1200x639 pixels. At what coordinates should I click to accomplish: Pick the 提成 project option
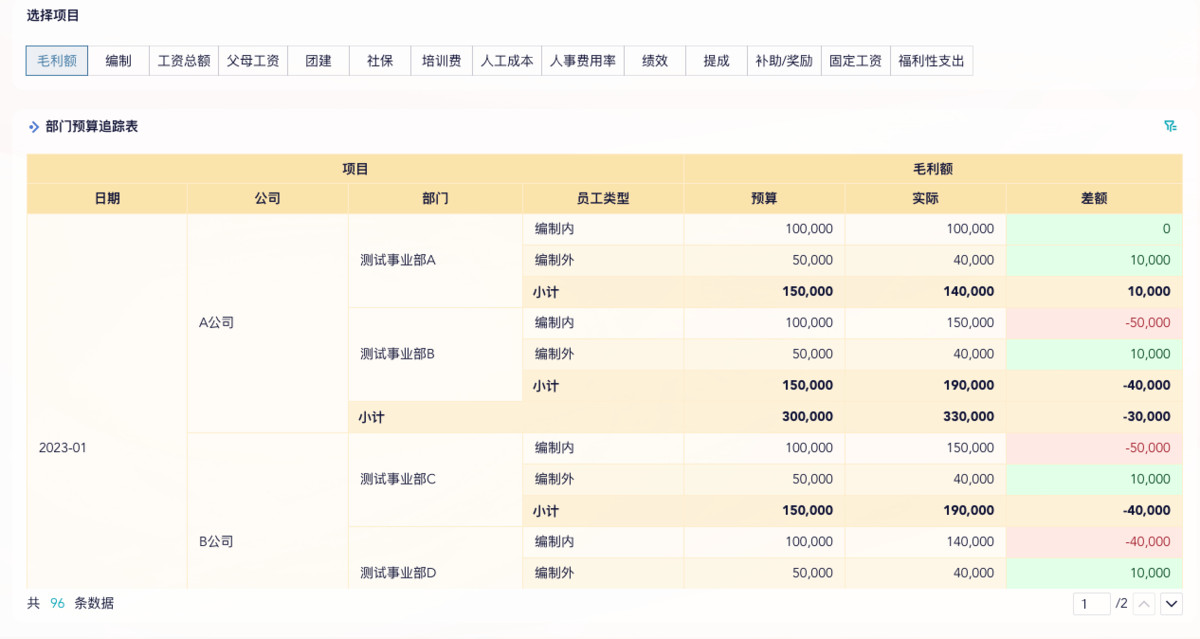coord(716,61)
